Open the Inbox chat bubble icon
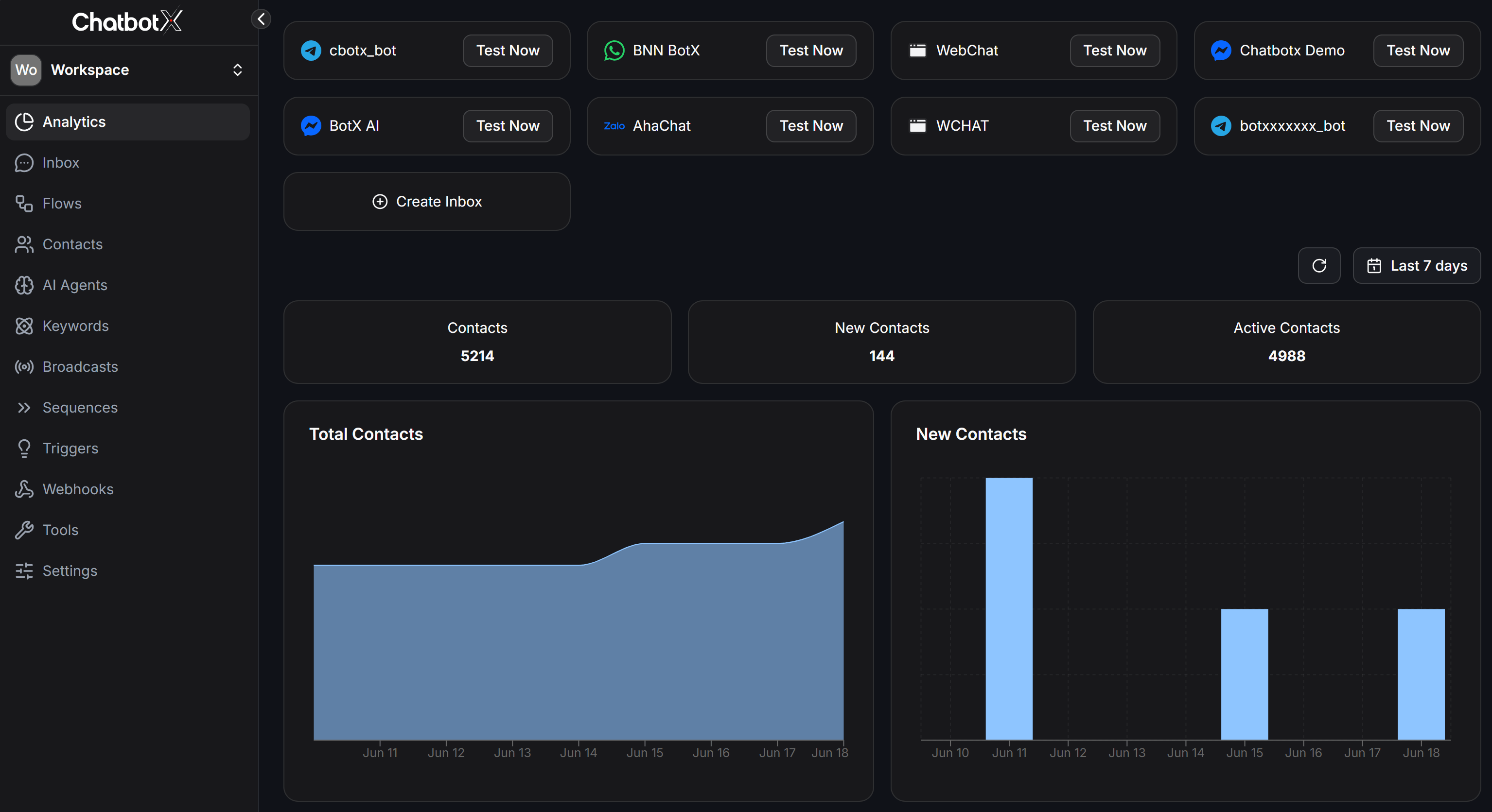This screenshot has width=1492, height=812. 24,163
